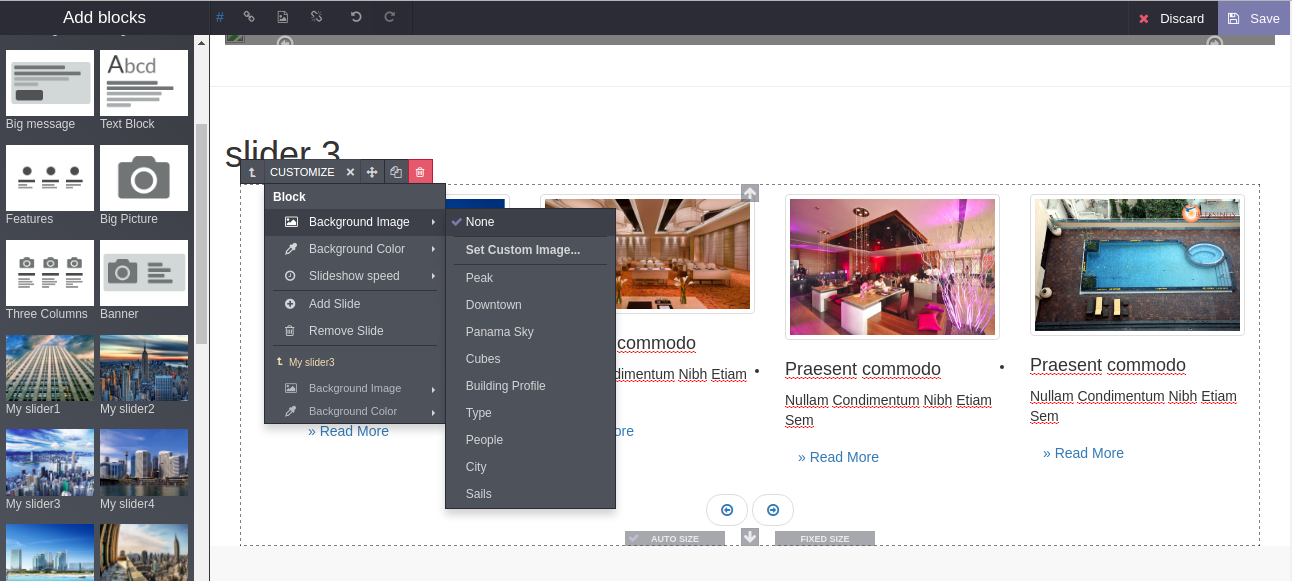Pick the Features block thumbnail
Image resolution: width=1292 pixels, height=581 pixels.
click(x=50, y=178)
